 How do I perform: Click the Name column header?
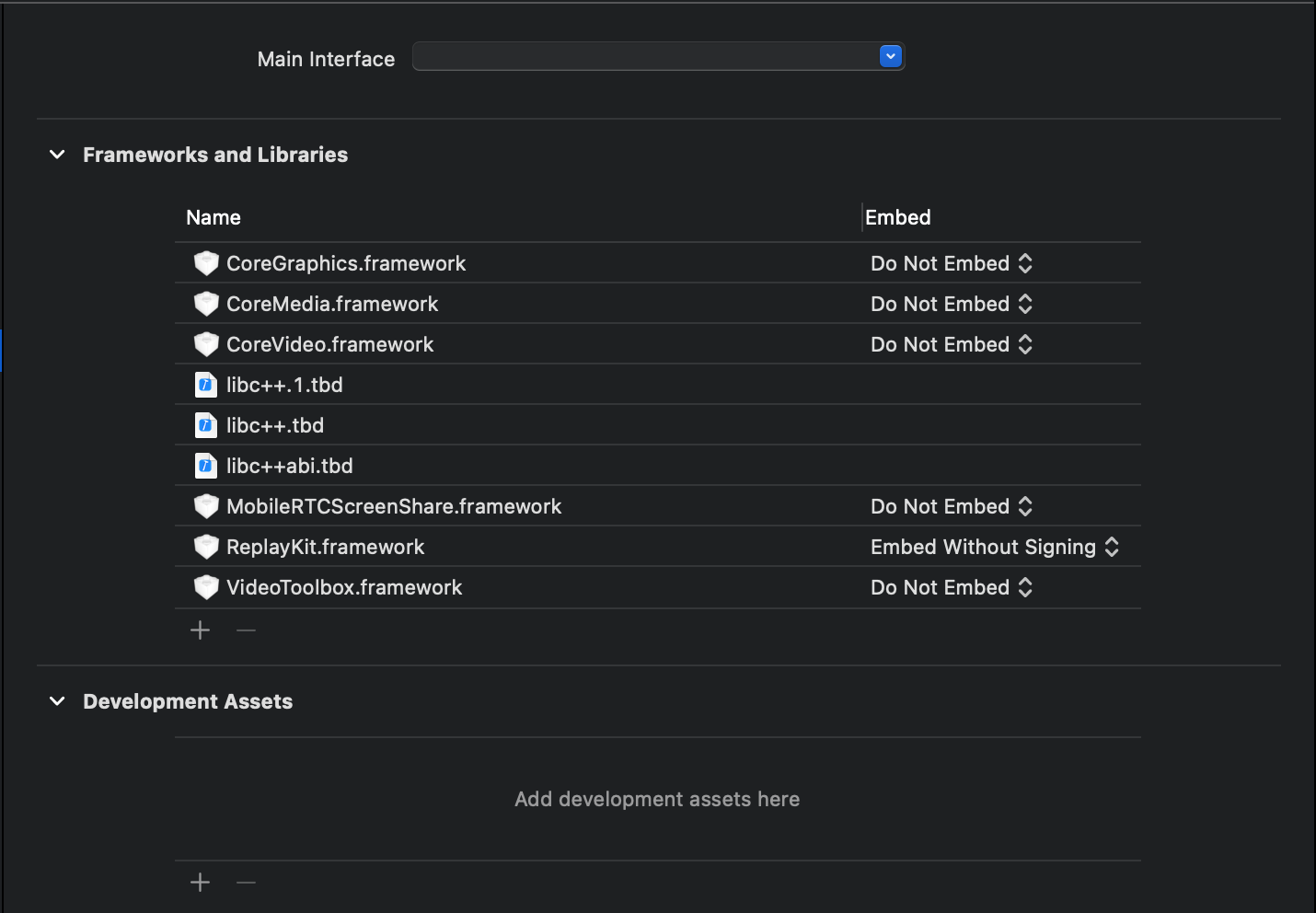click(214, 218)
